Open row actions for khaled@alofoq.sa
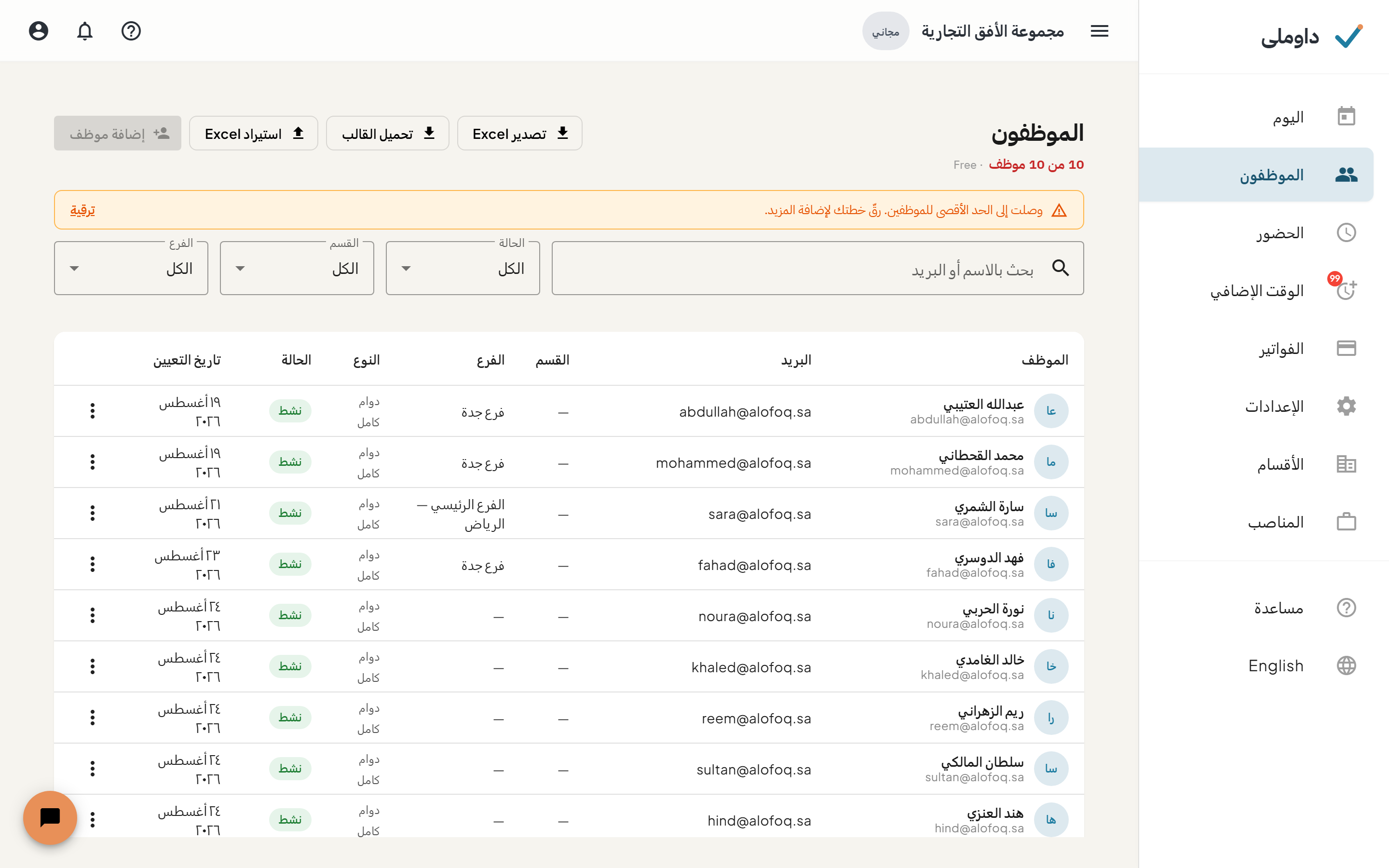The height and width of the screenshot is (868, 1389). click(93, 666)
